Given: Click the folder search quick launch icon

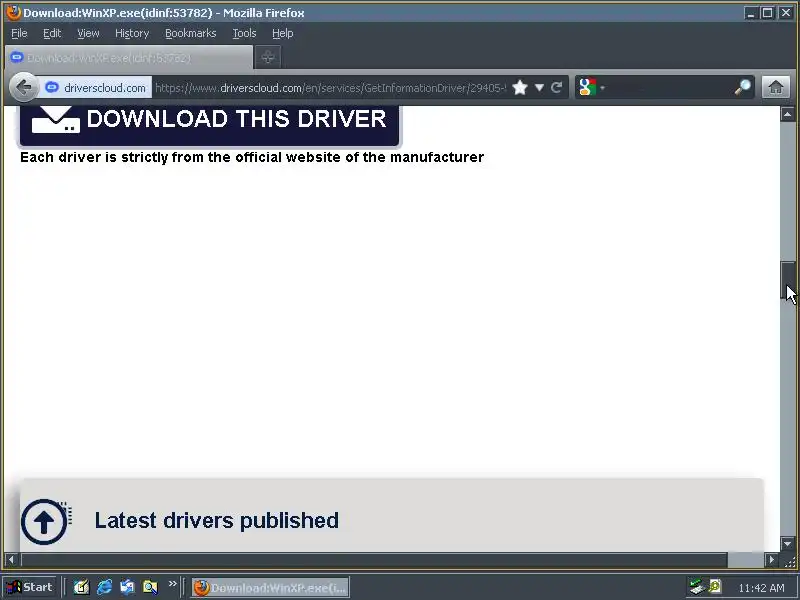Looking at the screenshot, I should 150,587.
